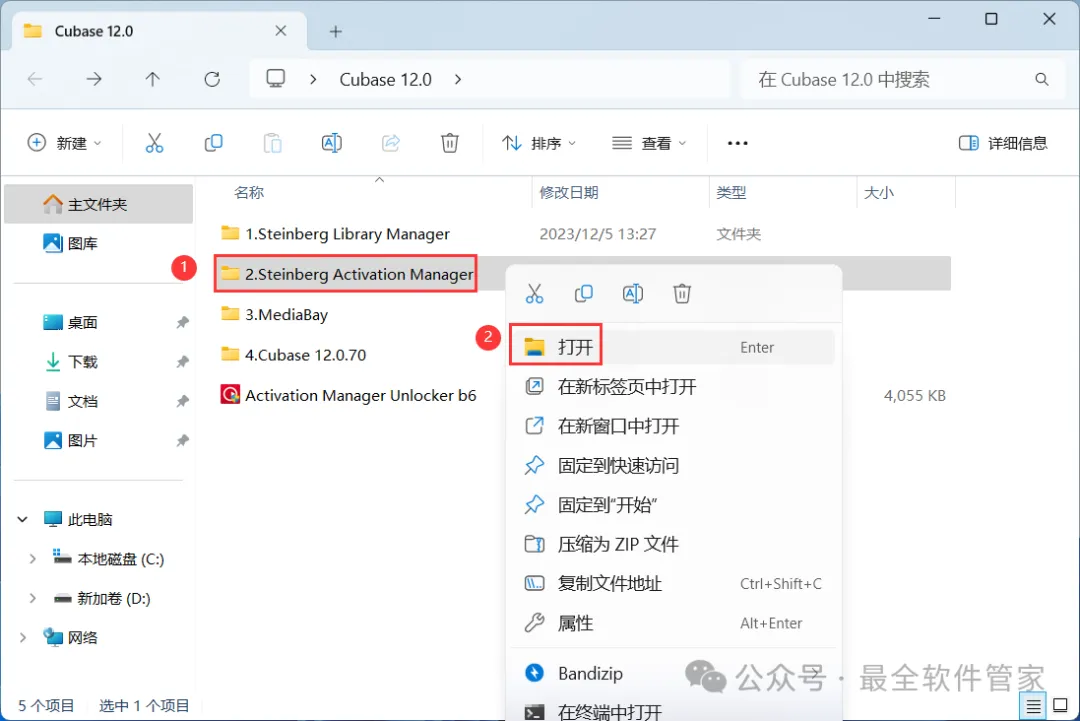This screenshot has width=1080, height=721.
Task: Open the 新建 dropdown
Action: coord(65,143)
